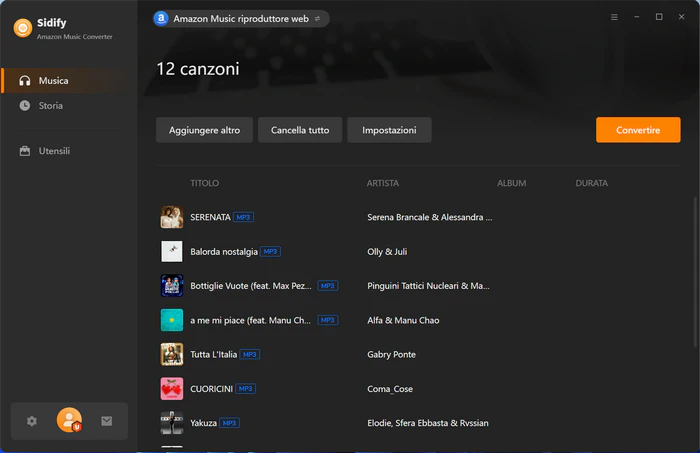Click the Aggiungere altro button

coord(204,130)
